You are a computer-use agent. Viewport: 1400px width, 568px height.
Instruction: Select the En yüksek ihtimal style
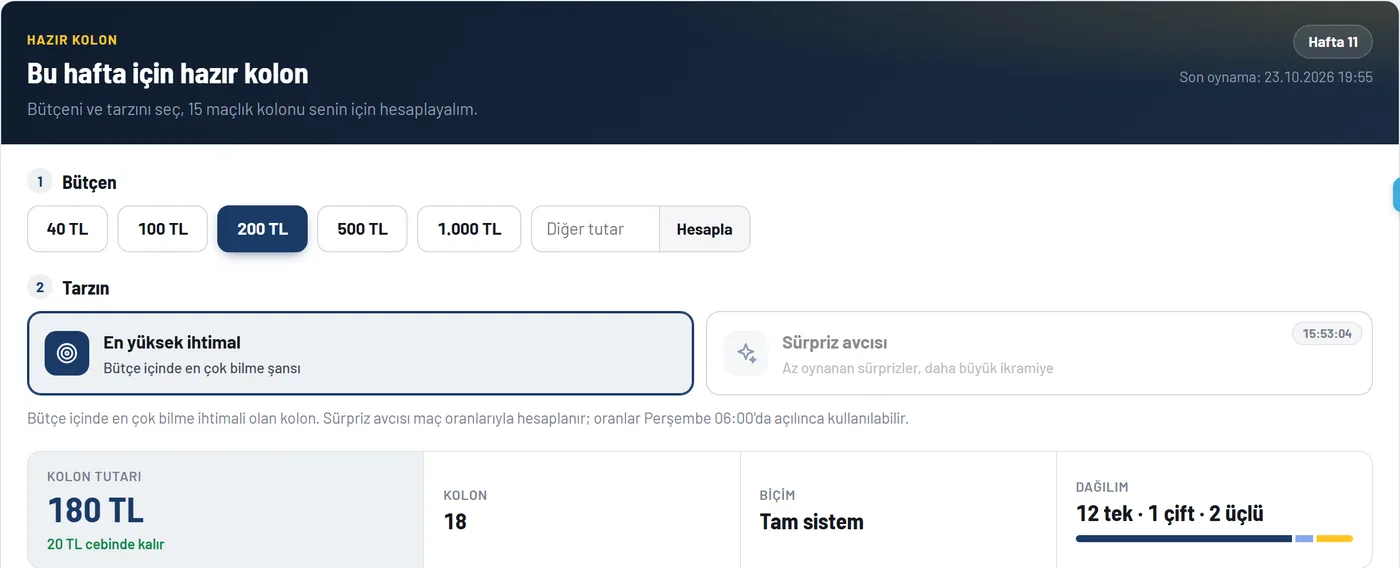pyautogui.click(x=360, y=353)
